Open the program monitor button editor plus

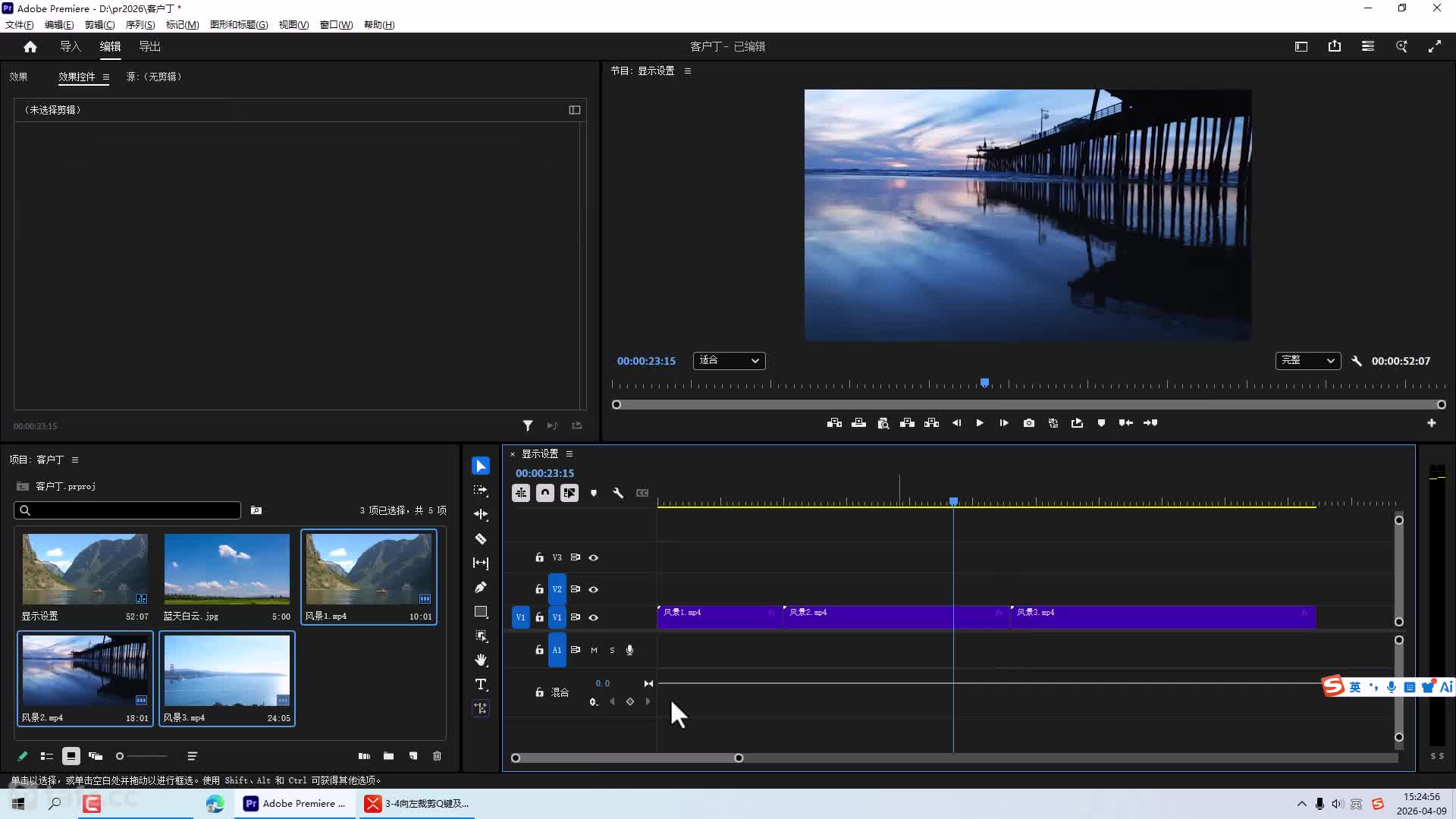(x=1432, y=423)
